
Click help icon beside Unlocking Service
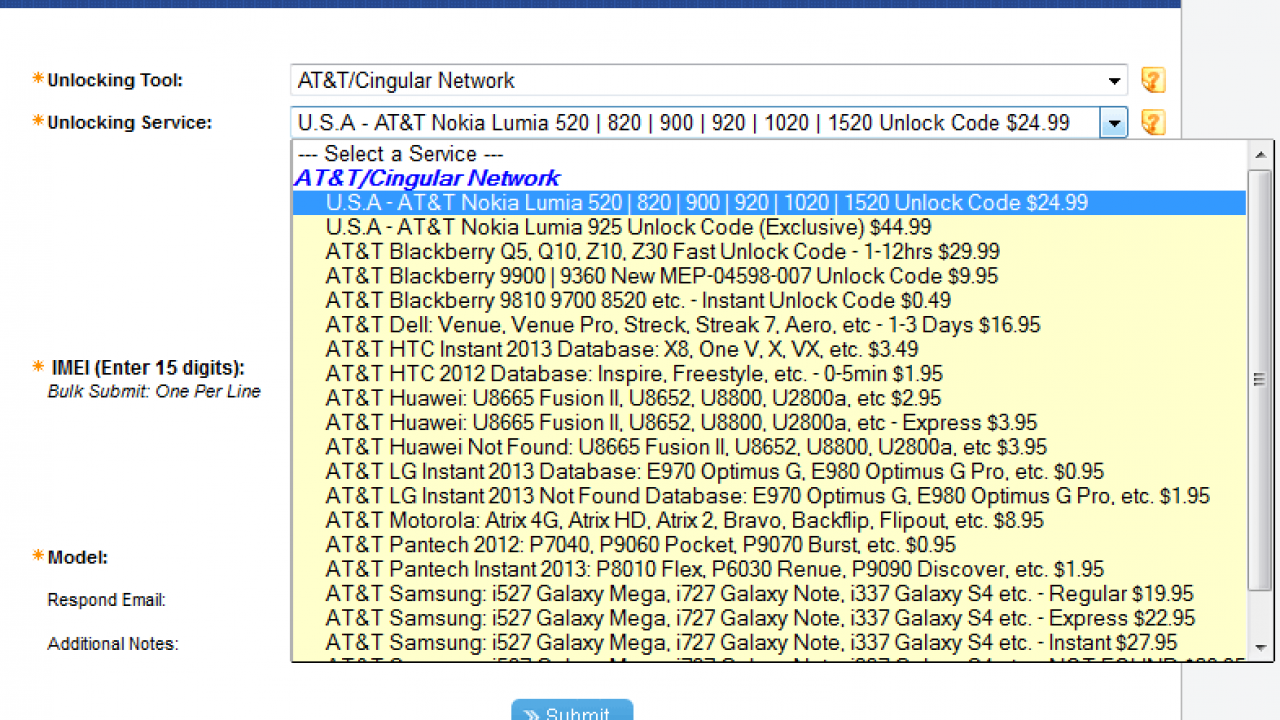pyautogui.click(x=1153, y=123)
